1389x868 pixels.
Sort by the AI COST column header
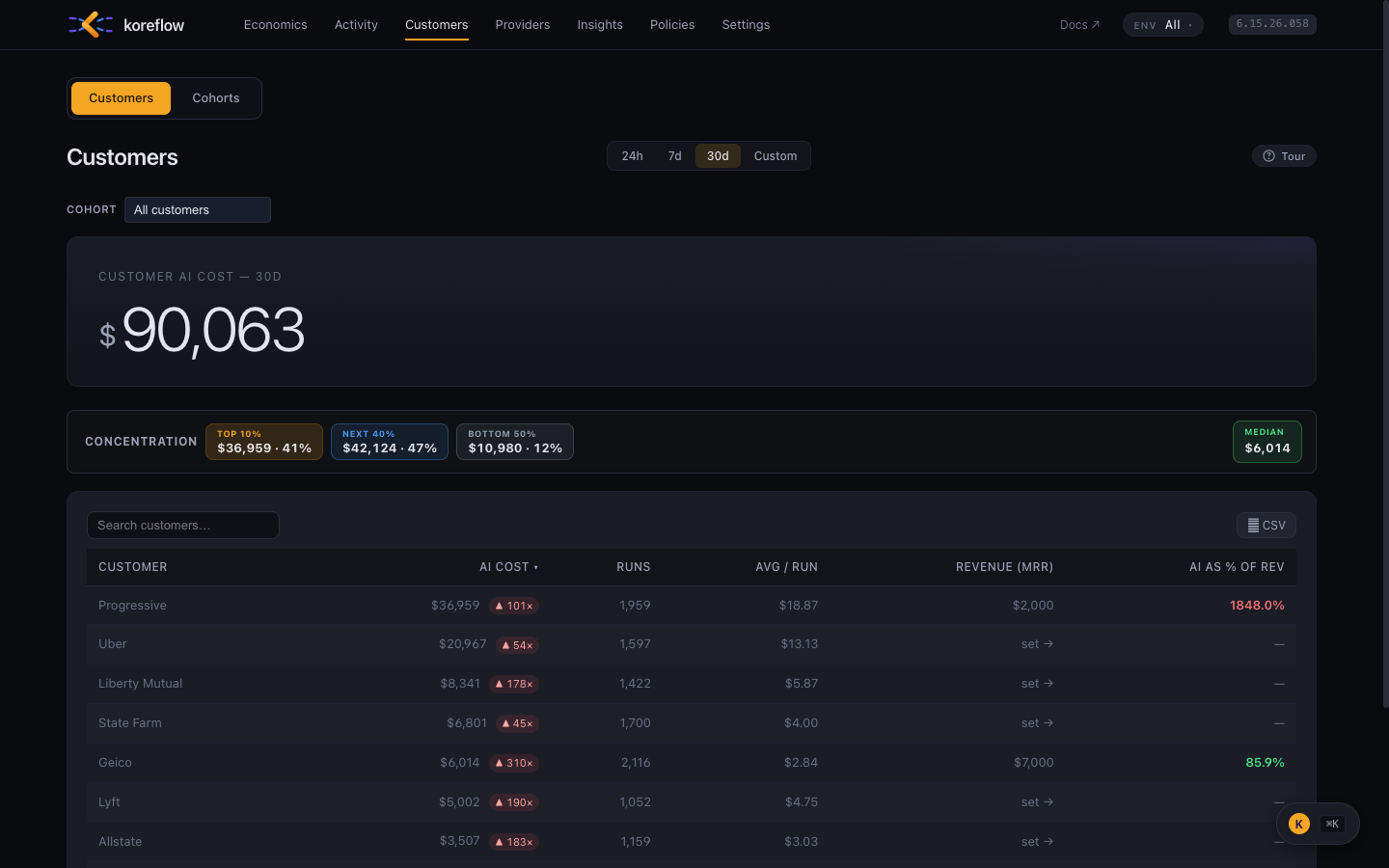[x=509, y=567]
